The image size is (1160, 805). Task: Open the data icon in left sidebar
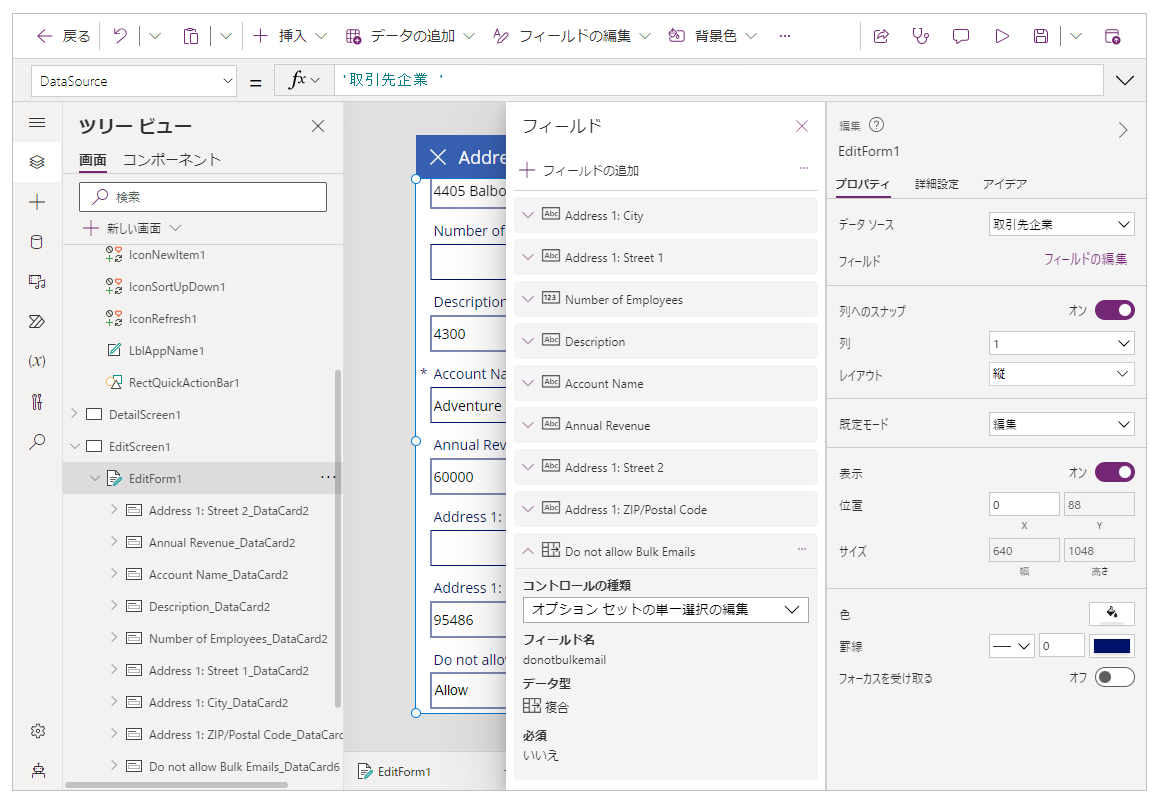(x=37, y=242)
